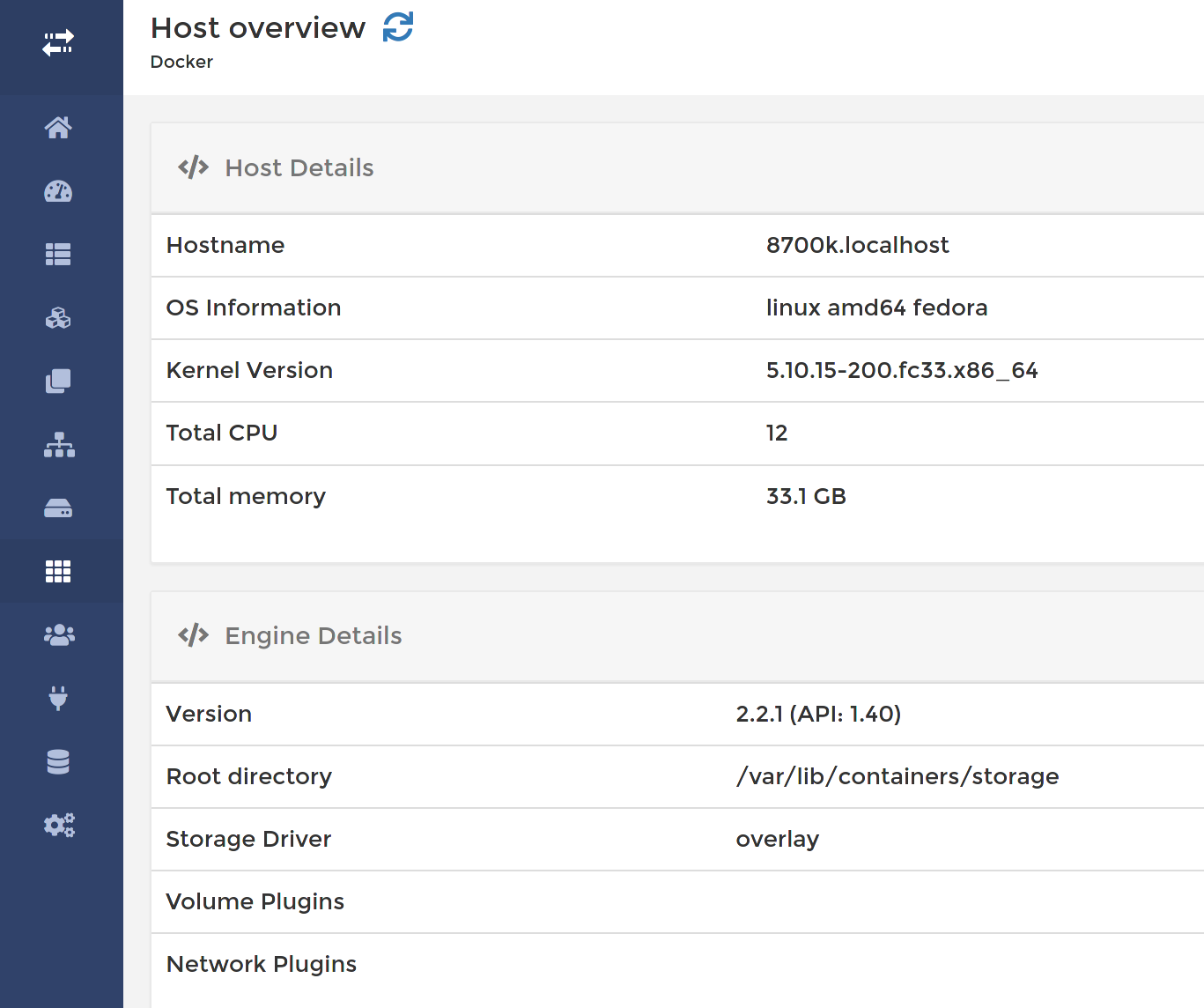This screenshot has width=1204, height=1008.
Task: Select the OS Information label
Action: pyautogui.click(x=254, y=308)
